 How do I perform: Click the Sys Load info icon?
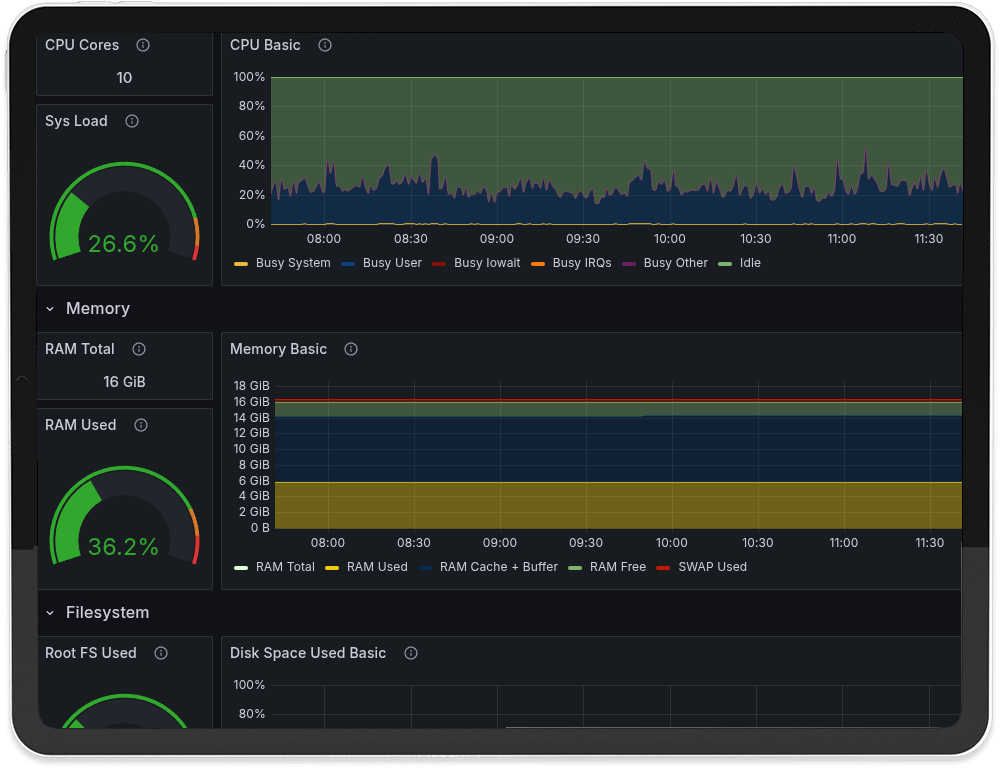pos(132,121)
